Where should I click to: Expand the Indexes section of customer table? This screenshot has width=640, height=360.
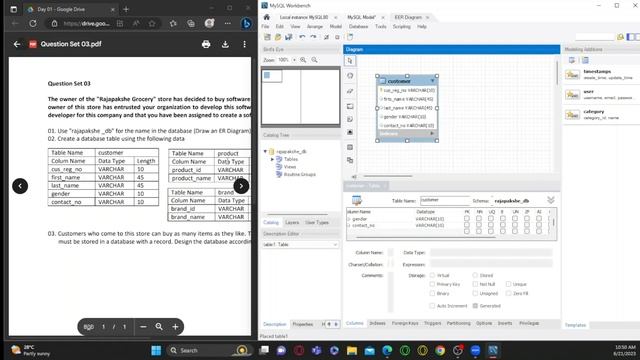coord(432,133)
